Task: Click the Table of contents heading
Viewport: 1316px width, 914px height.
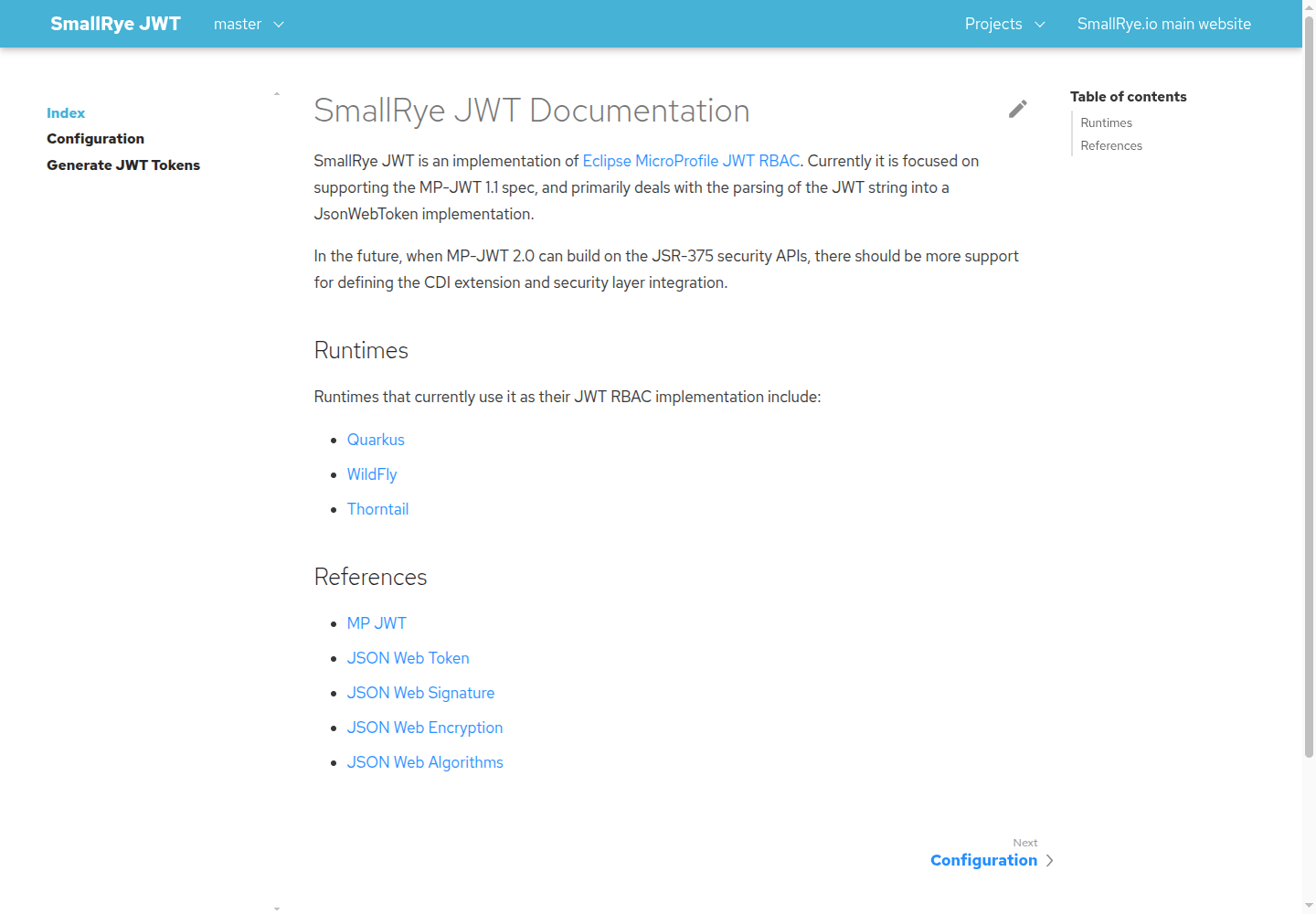Action: 1129,97
